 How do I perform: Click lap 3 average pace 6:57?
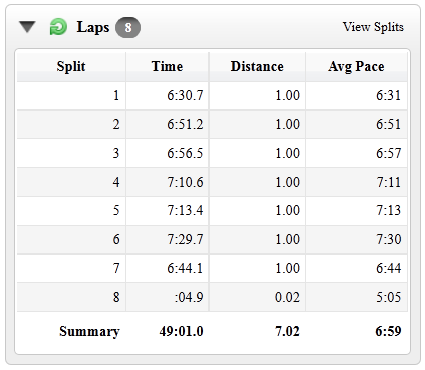(x=388, y=153)
